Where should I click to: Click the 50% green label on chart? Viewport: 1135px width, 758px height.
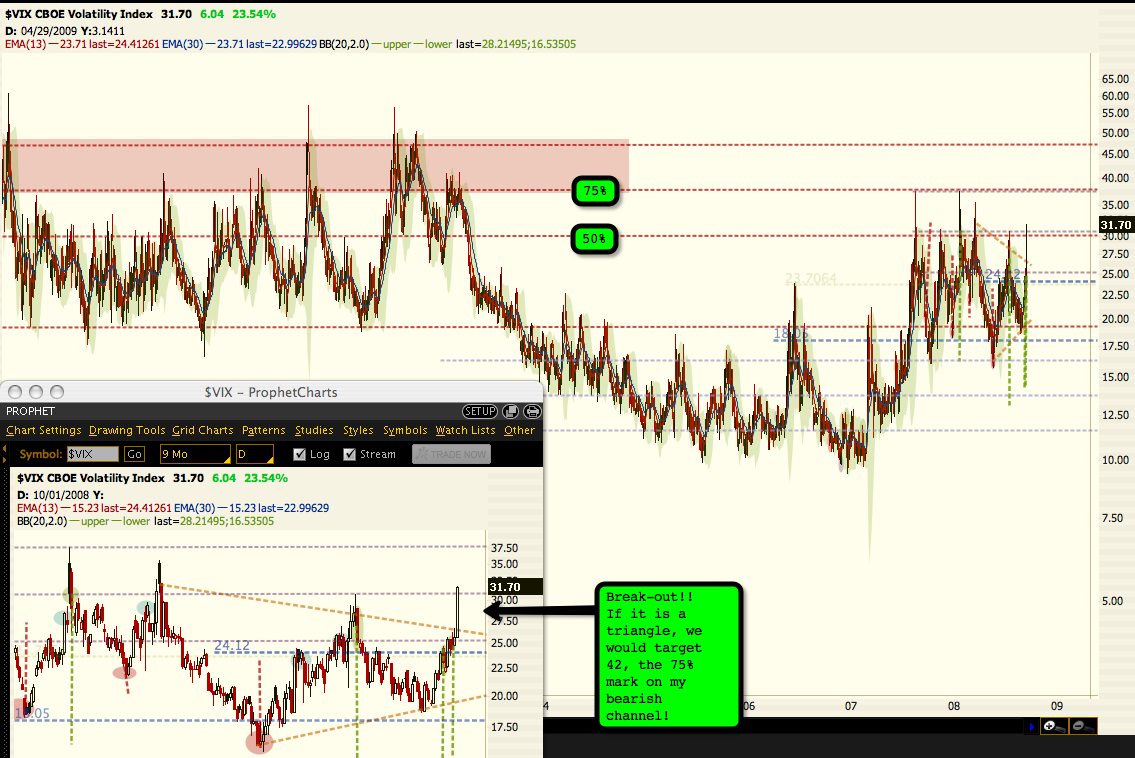click(x=594, y=239)
